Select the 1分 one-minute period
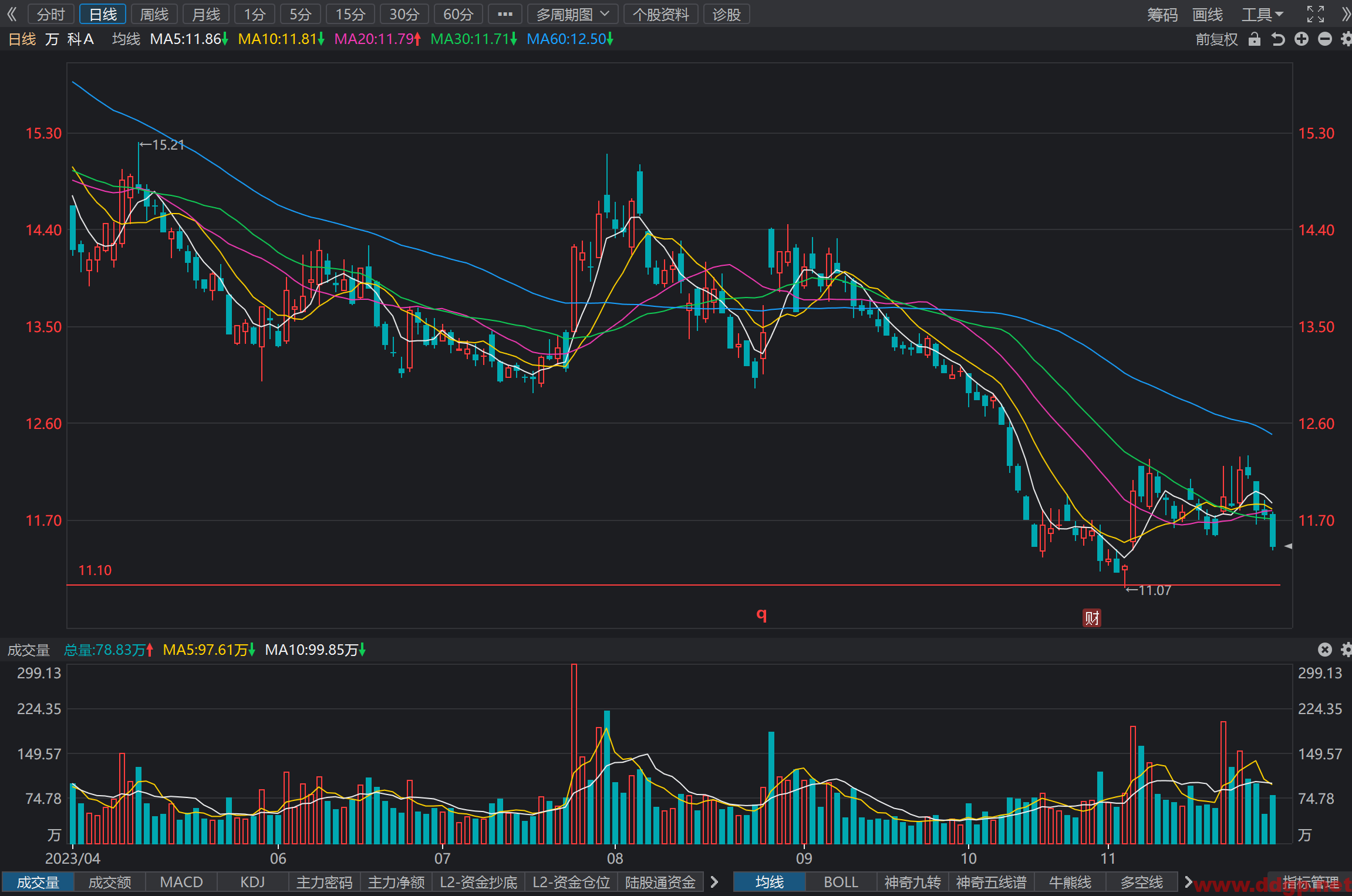 click(x=255, y=14)
